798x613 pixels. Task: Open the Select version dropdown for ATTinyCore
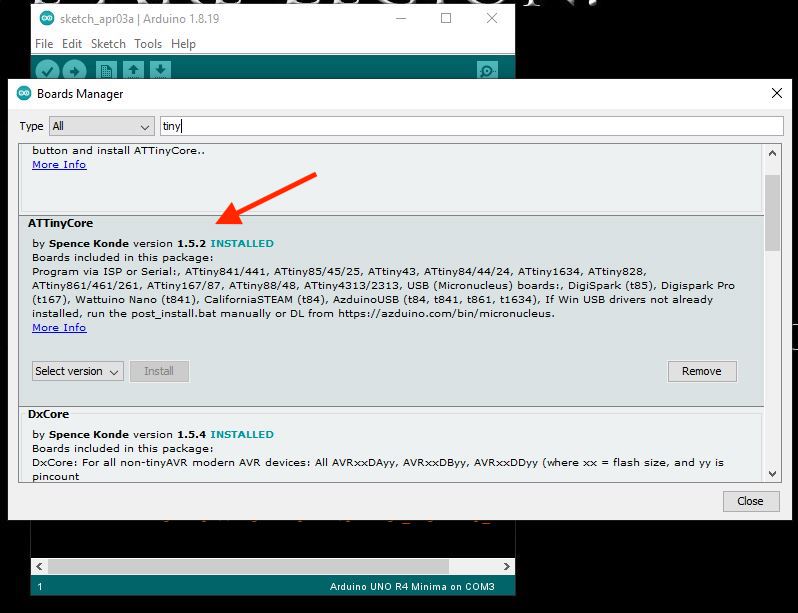(x=77, y=371)
